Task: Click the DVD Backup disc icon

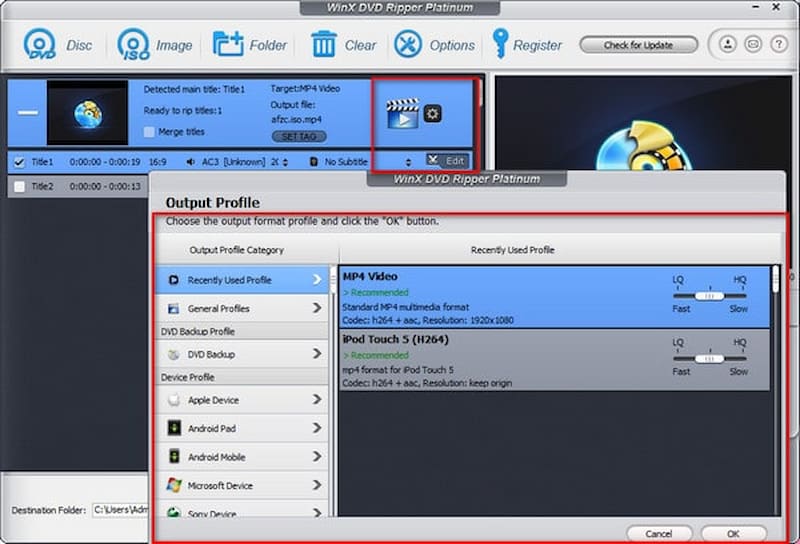Action: 173,354
